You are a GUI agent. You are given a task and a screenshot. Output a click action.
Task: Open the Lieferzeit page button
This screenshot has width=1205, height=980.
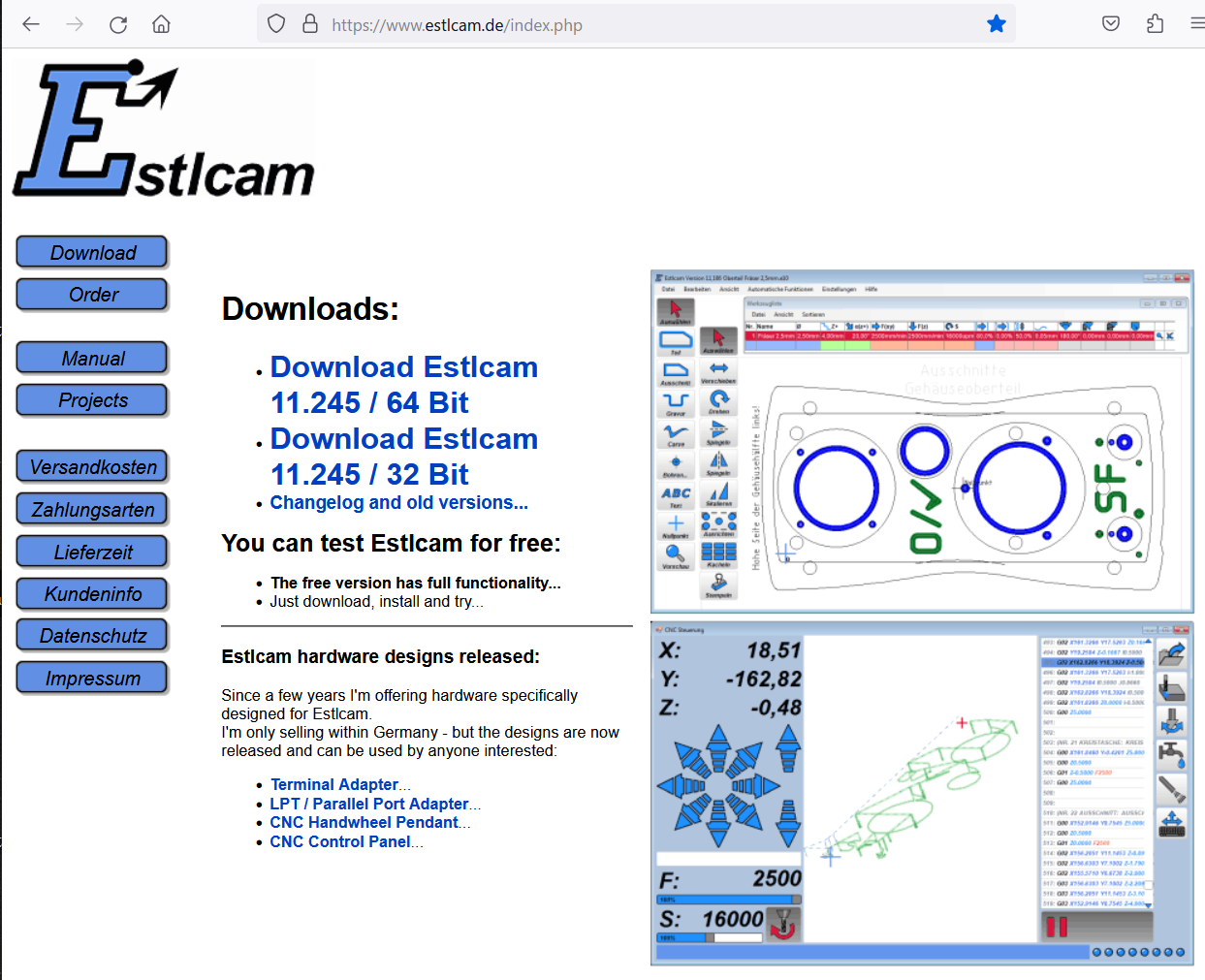(92, 552)
